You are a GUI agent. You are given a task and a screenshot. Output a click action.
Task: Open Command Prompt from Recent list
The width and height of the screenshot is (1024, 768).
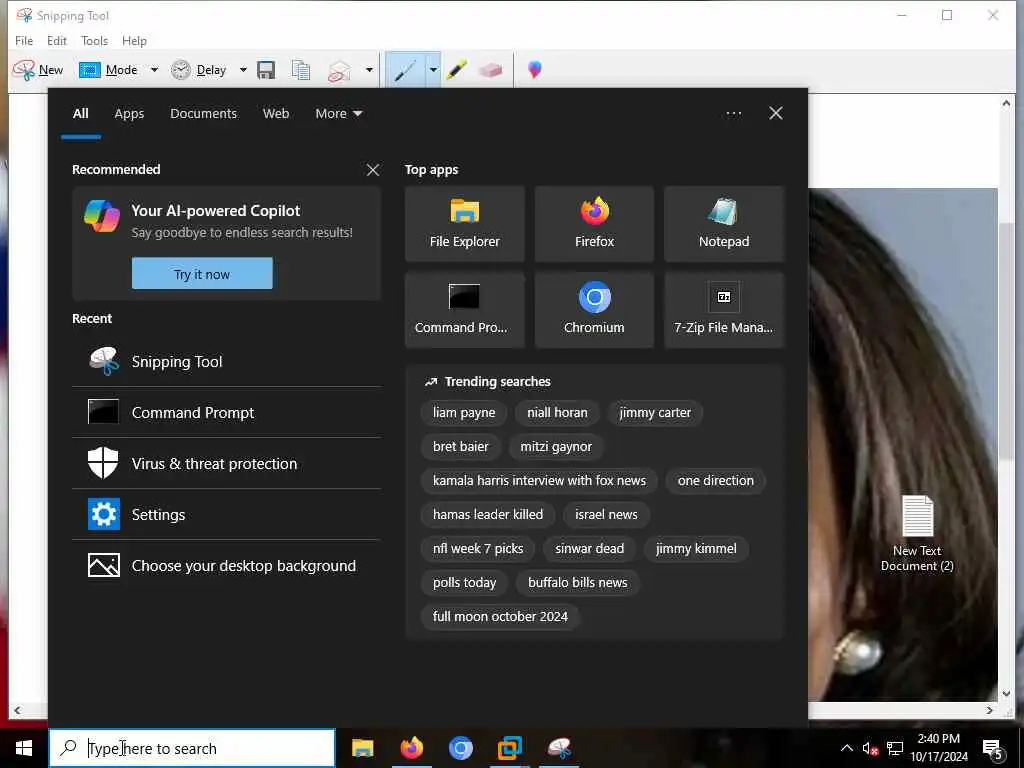click(226, 413)
